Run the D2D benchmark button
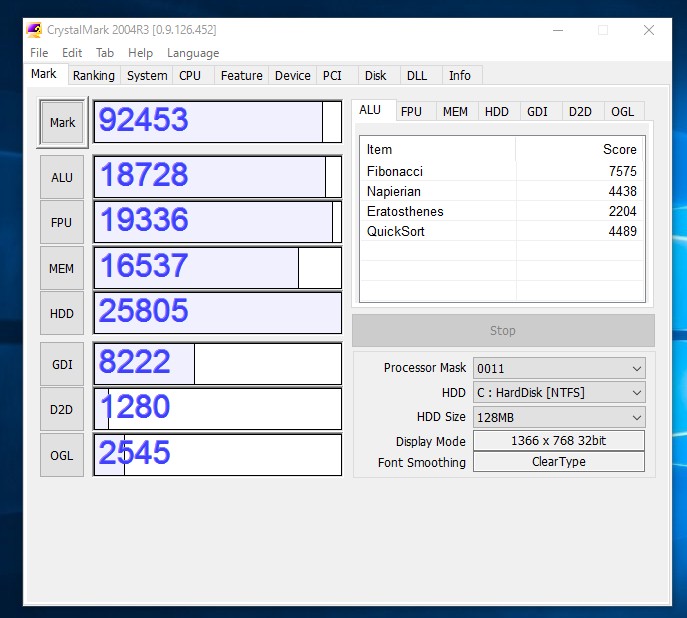The width and height of the screenshot is (687, 618). click(62, 410)
